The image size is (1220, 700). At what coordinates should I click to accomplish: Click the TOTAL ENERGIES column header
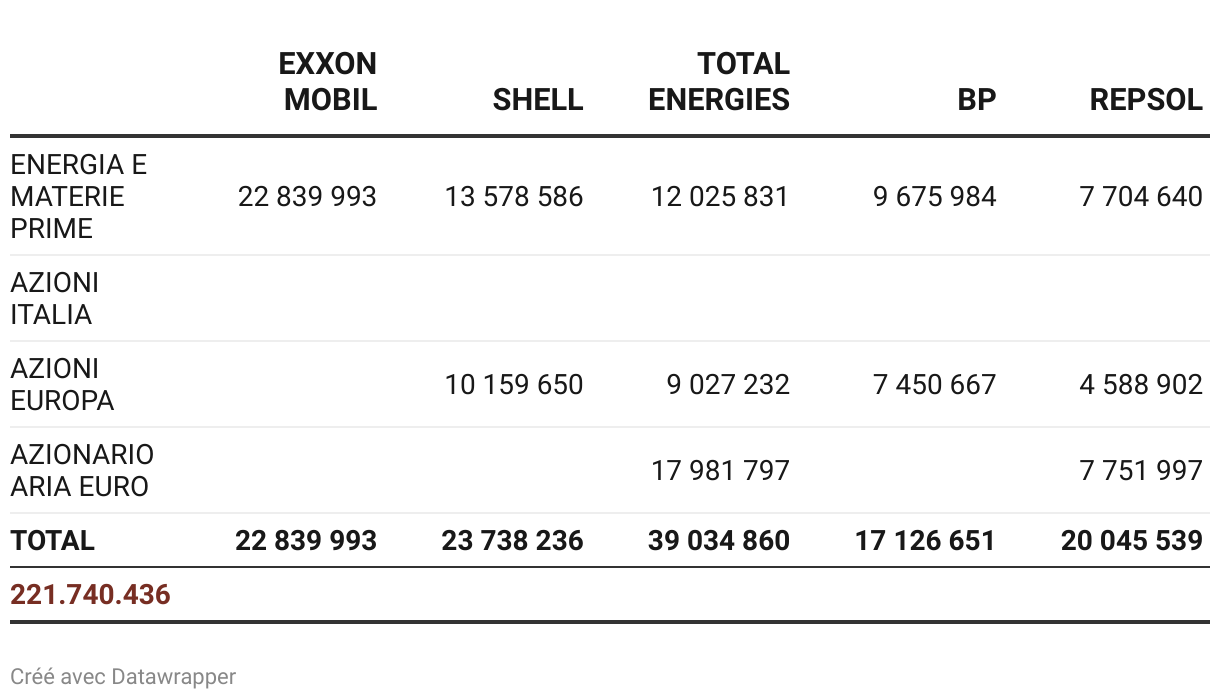(x=719, y=82)
